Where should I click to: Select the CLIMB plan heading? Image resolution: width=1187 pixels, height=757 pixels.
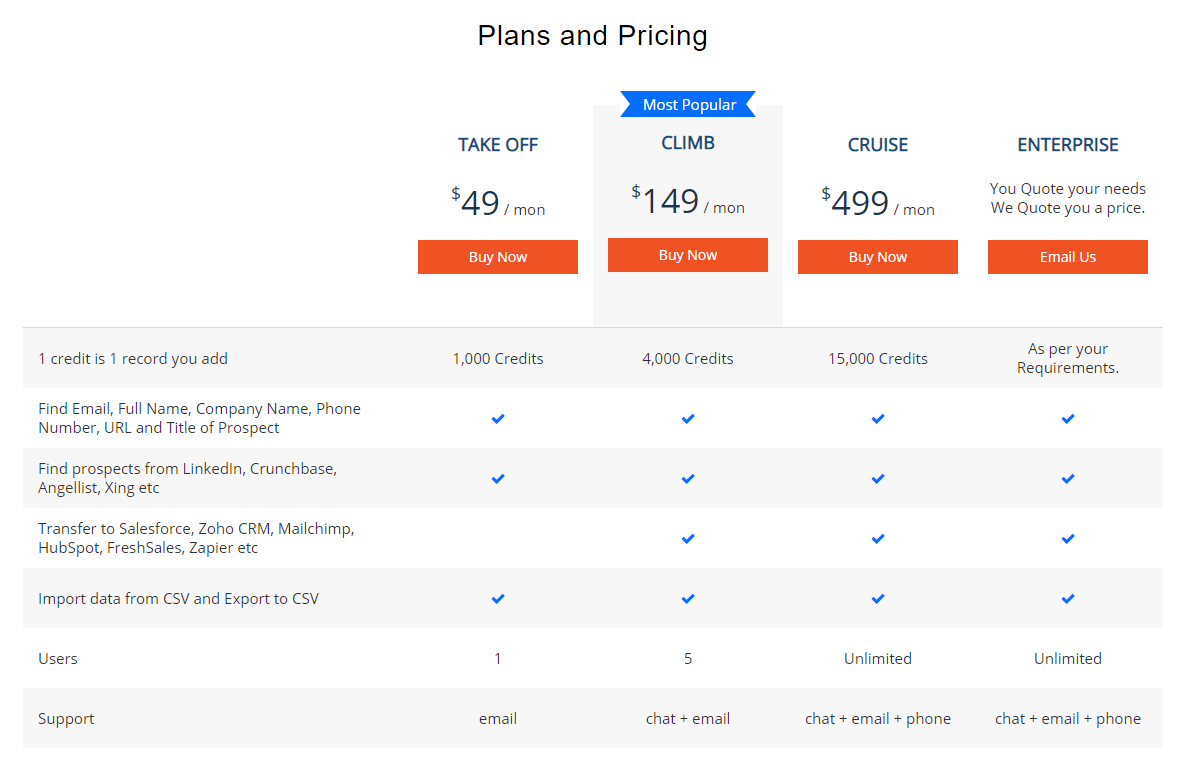(687, 143)
